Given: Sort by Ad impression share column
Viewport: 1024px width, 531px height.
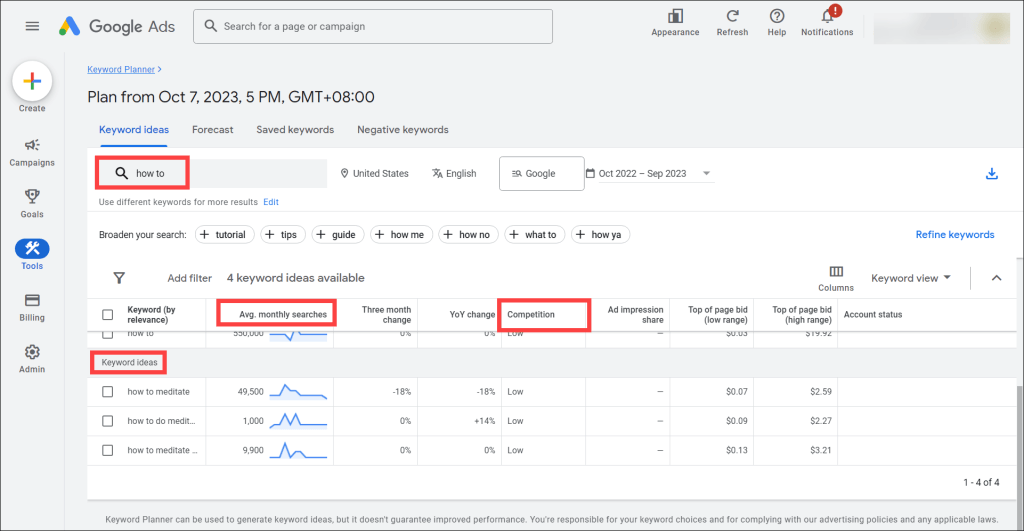Looking at the screenshot, I should (635, 315).
